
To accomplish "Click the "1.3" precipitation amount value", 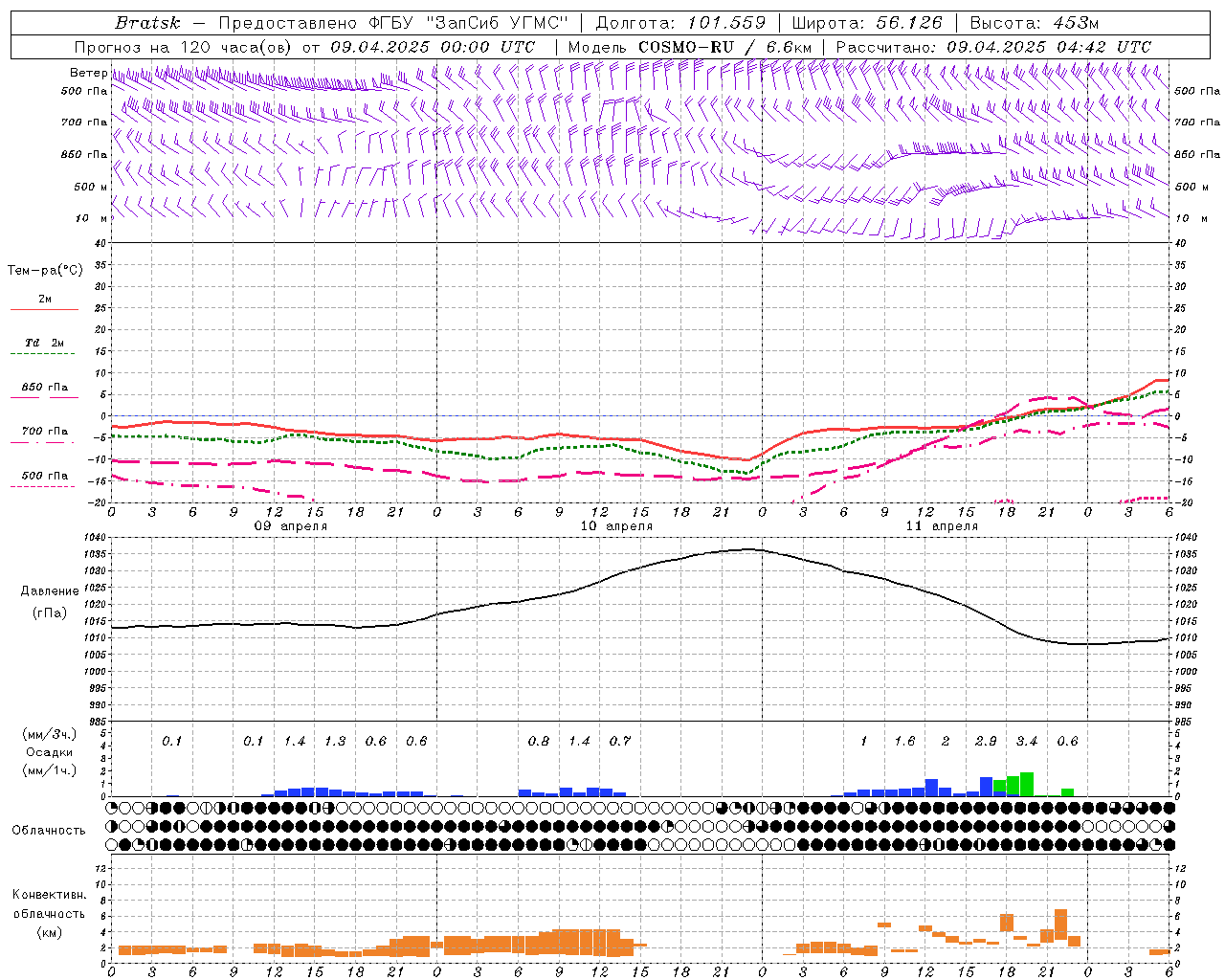I will click(335, 742).
